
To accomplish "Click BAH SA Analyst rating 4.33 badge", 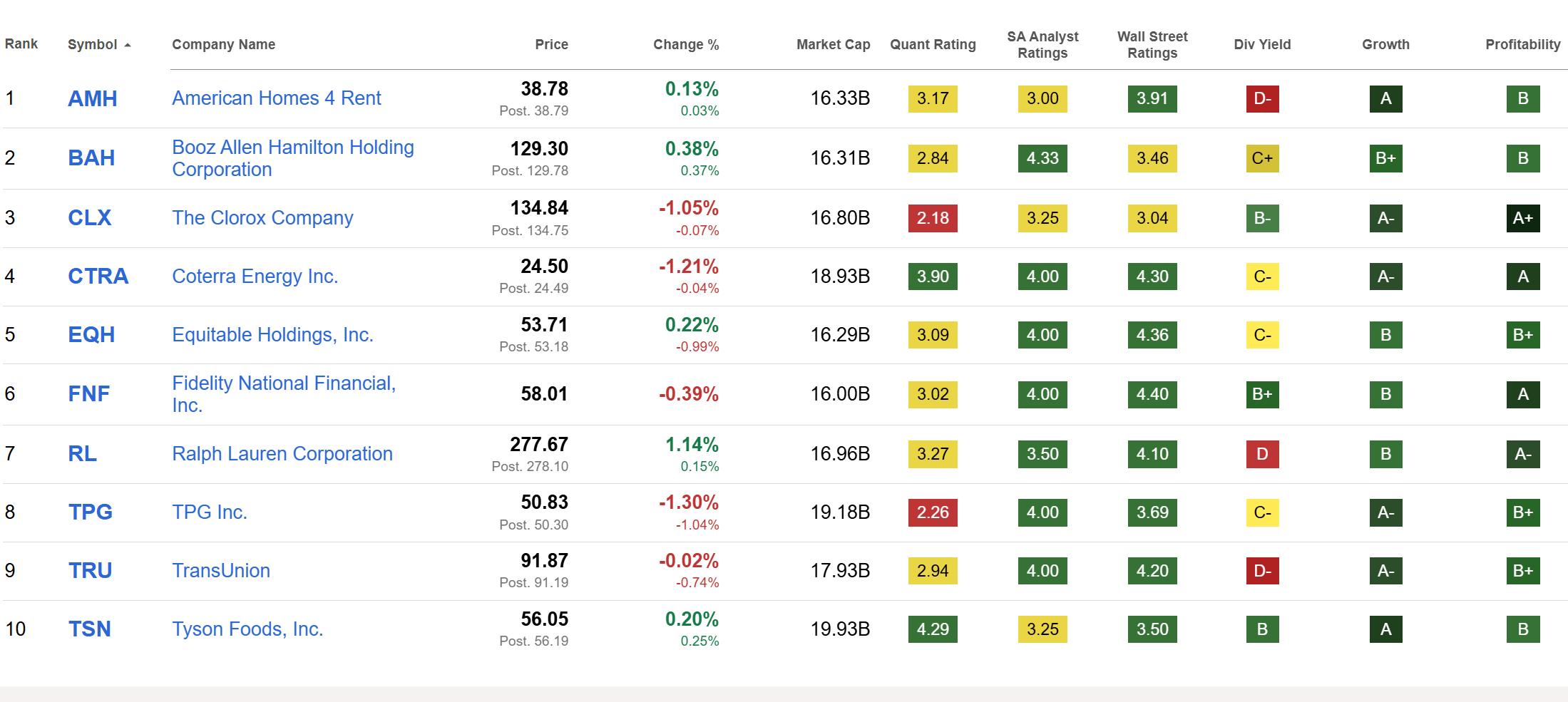I will [x=1042, y=158].
